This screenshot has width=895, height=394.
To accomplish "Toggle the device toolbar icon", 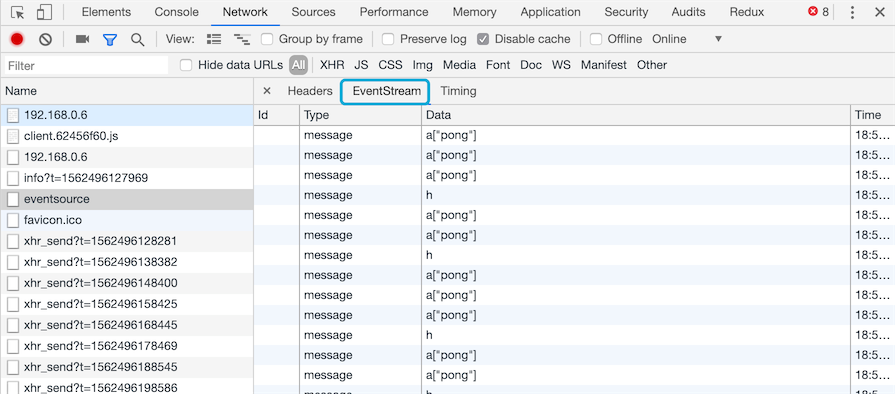I will [45, 12].
